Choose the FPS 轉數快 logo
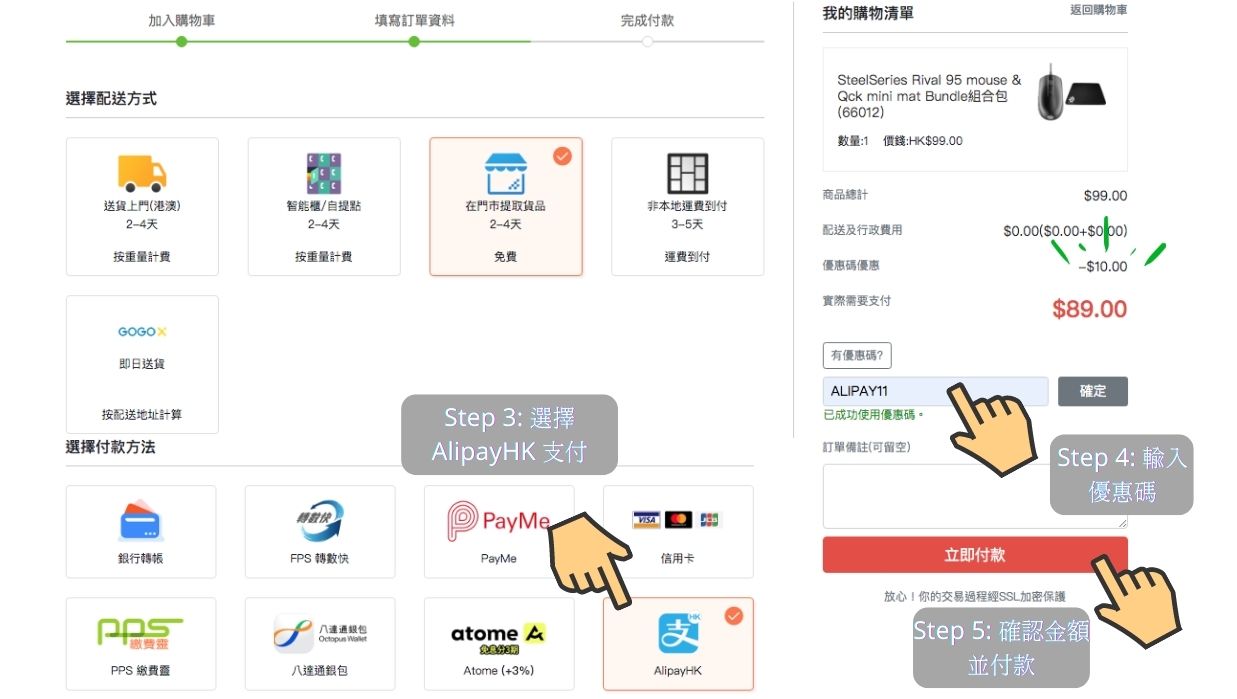The height and width of the screenshot is (699, 1237). click(320, 522)
